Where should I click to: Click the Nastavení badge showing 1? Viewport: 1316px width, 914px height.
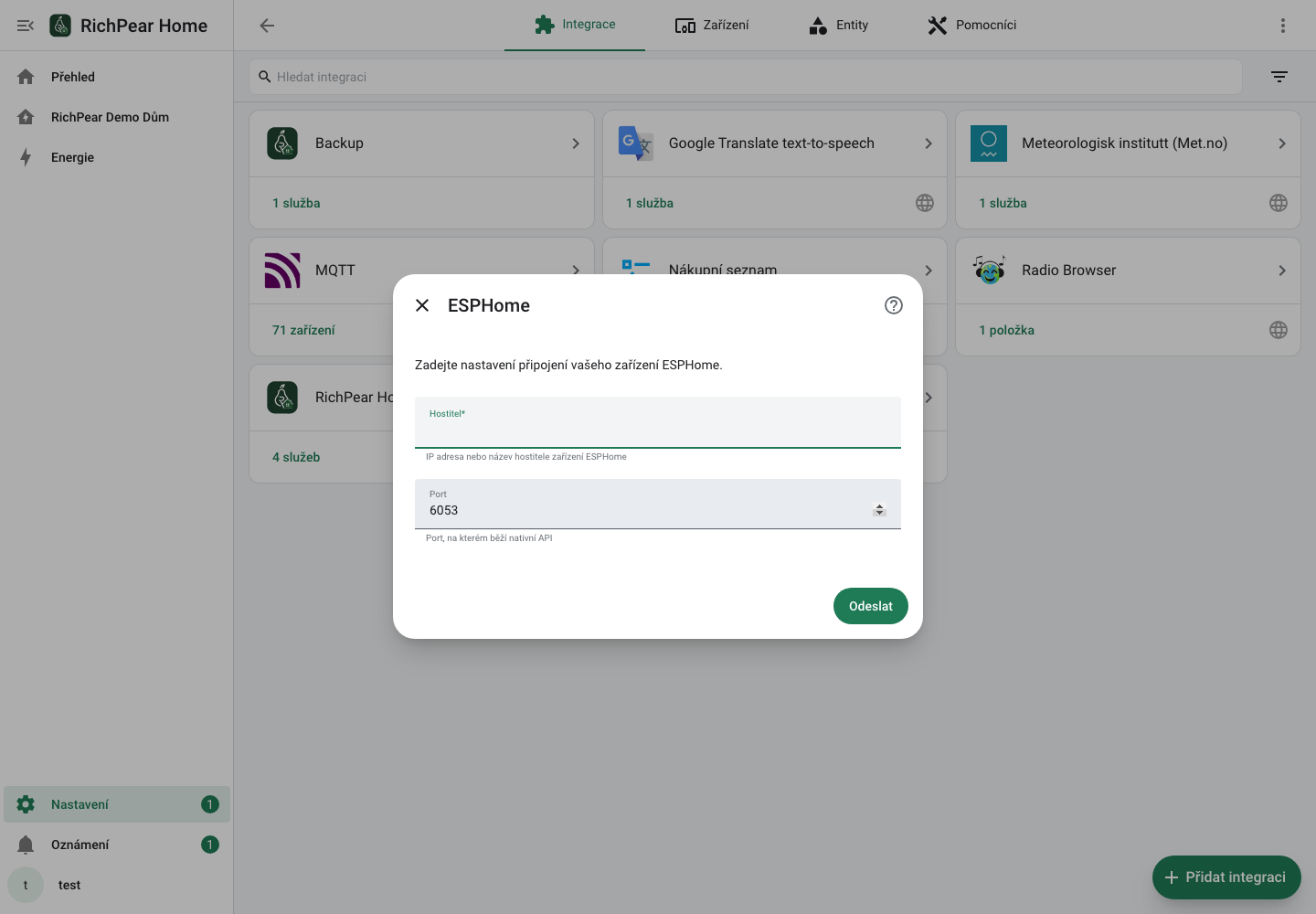(210, 804)
